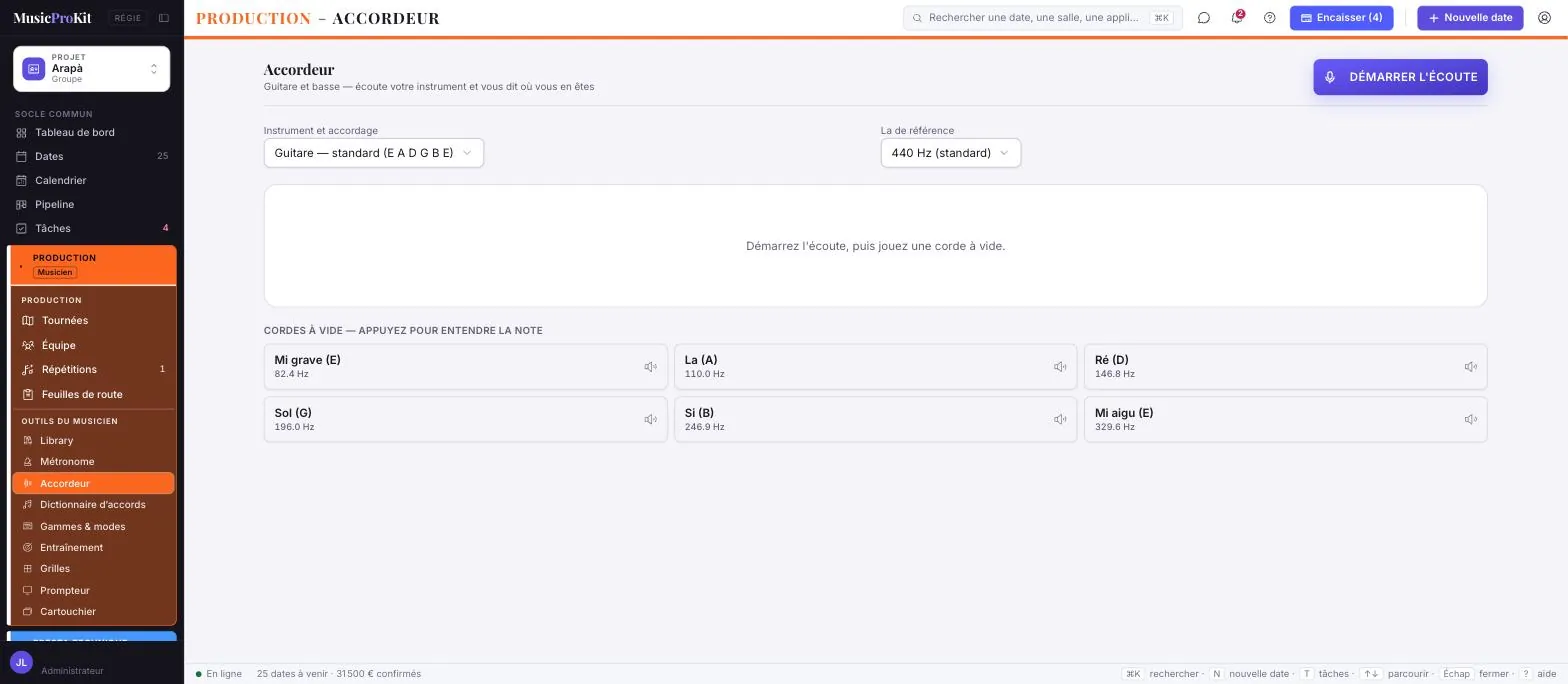Open the La de référence dropdown

(951, 153)
